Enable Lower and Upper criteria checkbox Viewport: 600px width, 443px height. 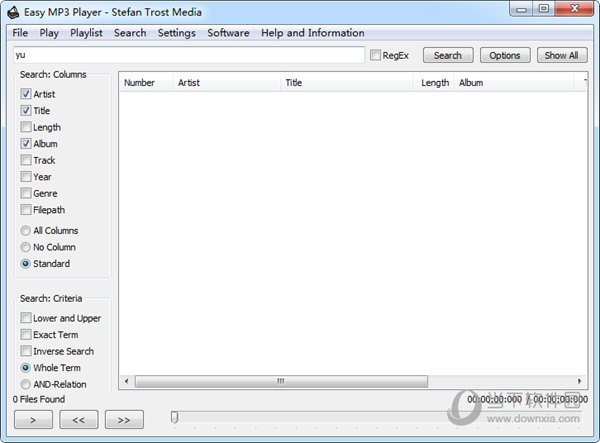pyautogui.click(x=26, y=318)
